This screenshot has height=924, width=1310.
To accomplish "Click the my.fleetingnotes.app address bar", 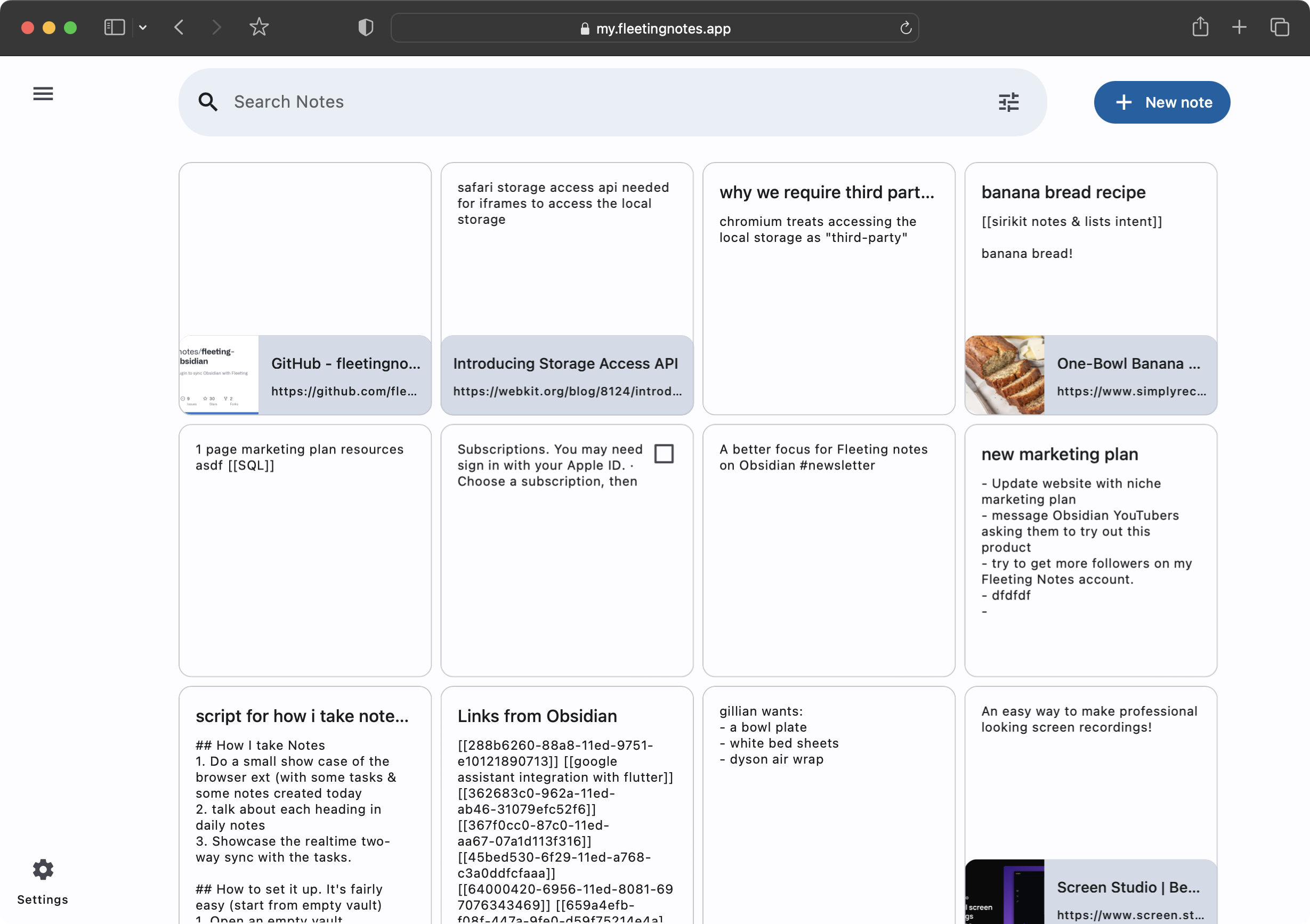I will click(662, 28).
